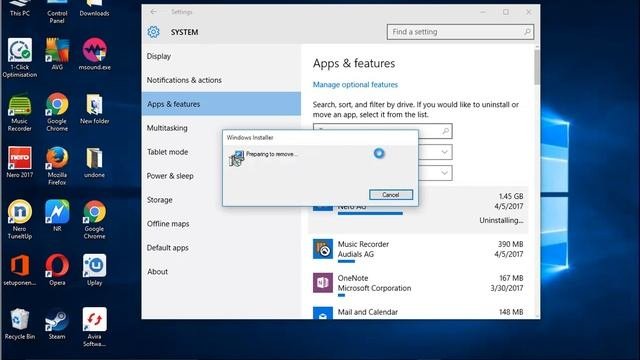Open Uplay desktop shortcut
The height and width of the screenshot is (360, 640).
point(94,270)
